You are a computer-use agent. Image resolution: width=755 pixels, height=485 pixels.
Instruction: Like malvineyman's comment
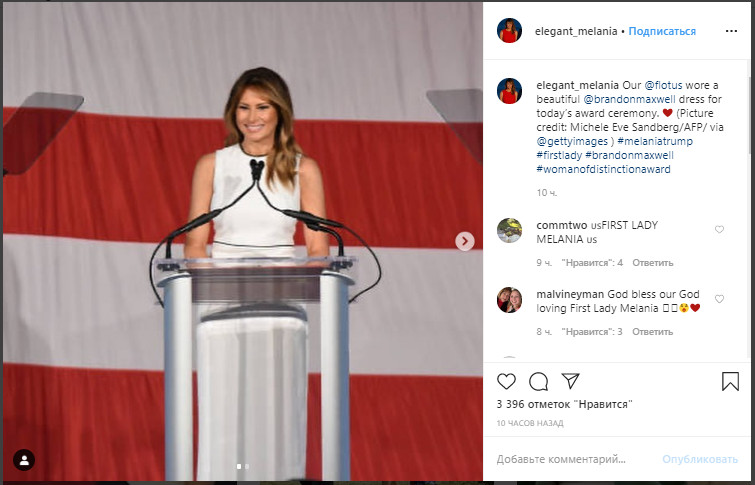(x=719, y=299)
